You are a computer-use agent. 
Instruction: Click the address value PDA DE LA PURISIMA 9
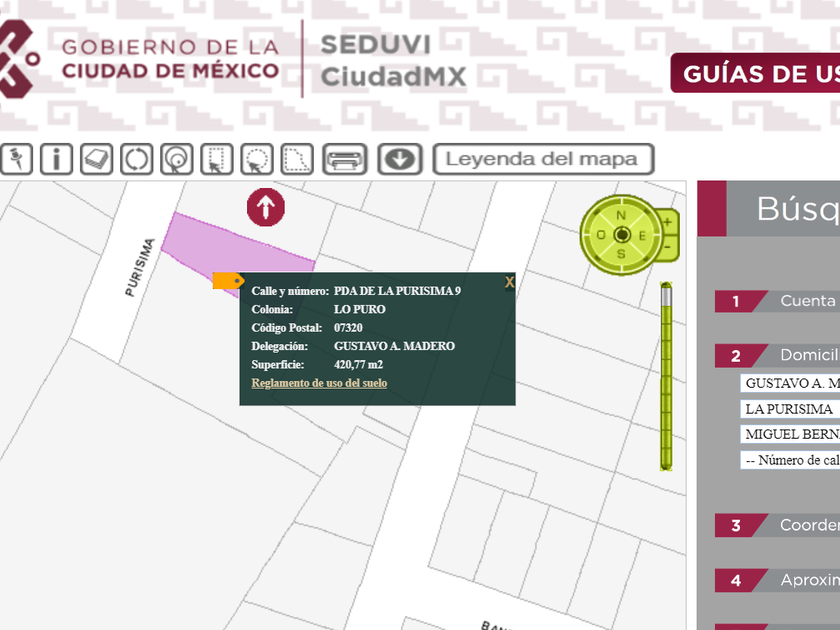pos(397,291)
